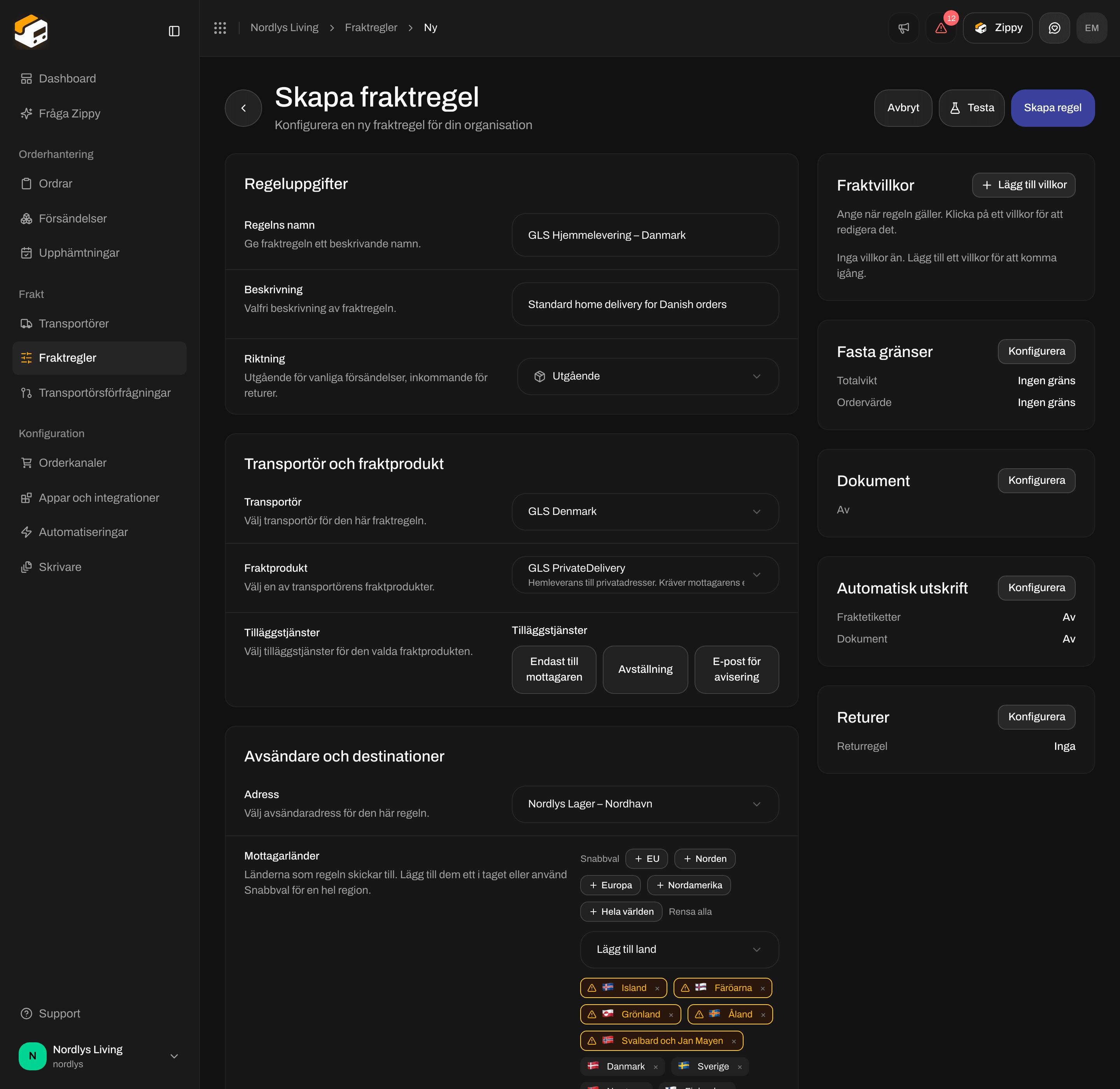The height and width of the screenshot is (1089, 1120).
Task: Toggle Avställning add-on service
Action: [x=645, y=669]
